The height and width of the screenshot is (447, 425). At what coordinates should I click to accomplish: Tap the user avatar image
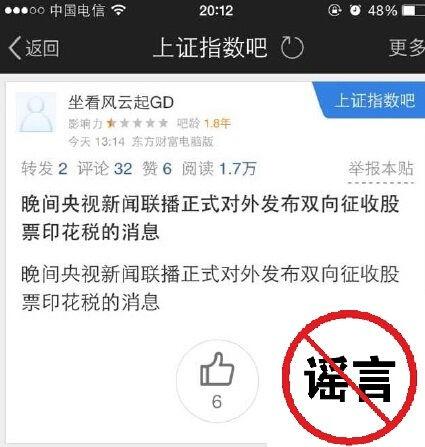(x=36, y=113)
